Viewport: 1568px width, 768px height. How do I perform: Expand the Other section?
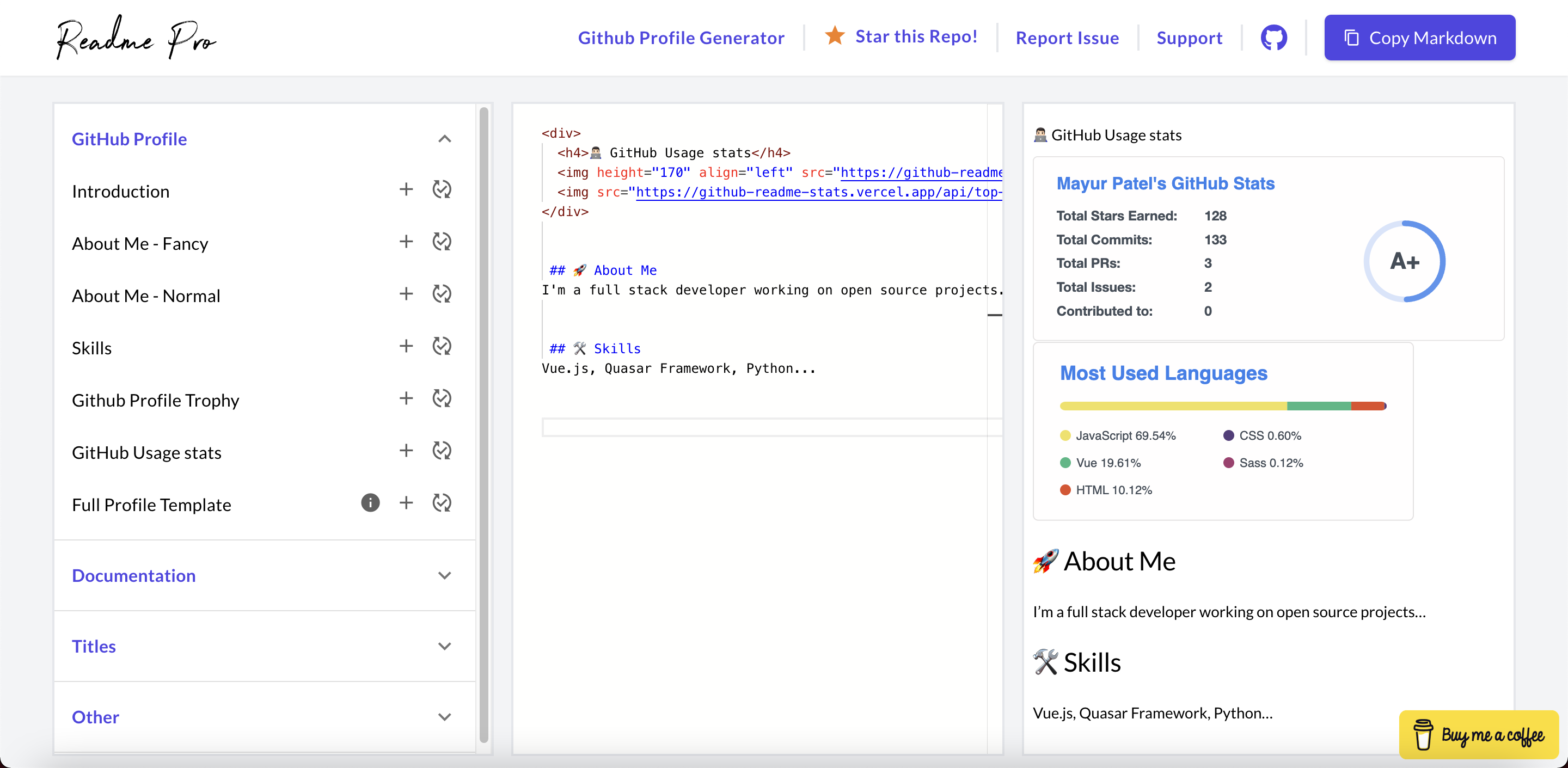[x=445, y=717]
